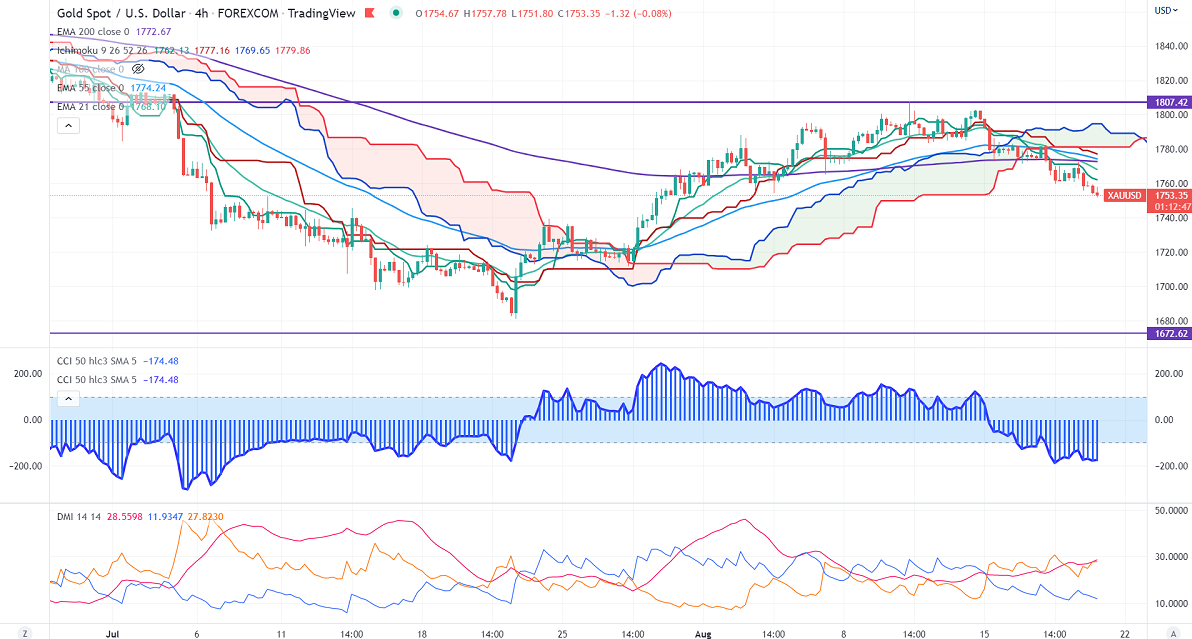Image resolution: width=1192 pixels, height=639 pixels.
Task: Select the Ichimoku 9 26 52 26 legend
Action: [102, 50]
